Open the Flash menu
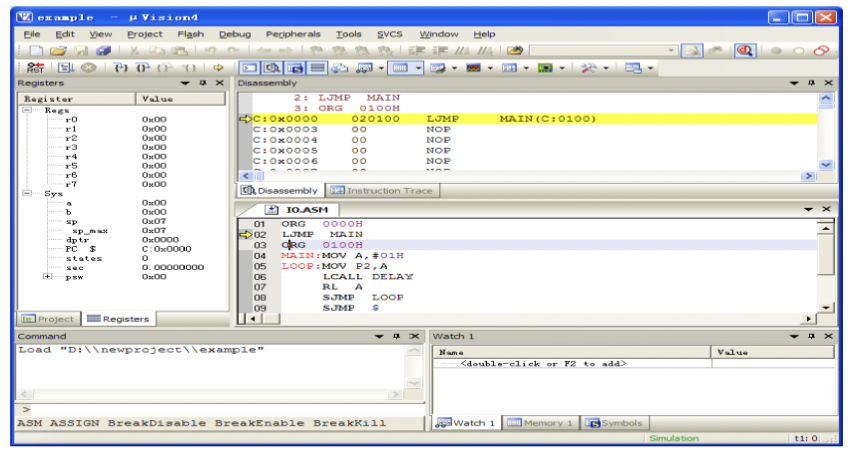Viewport: 854px width, 456px height. click(191, 34)
